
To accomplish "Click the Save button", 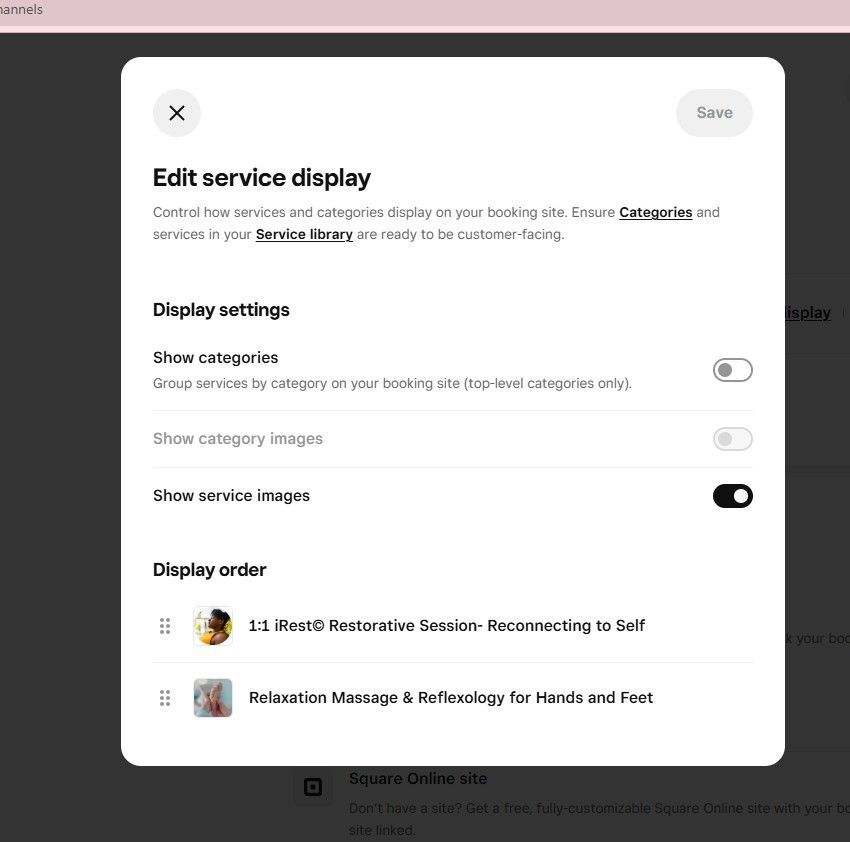I will (714, 113).
